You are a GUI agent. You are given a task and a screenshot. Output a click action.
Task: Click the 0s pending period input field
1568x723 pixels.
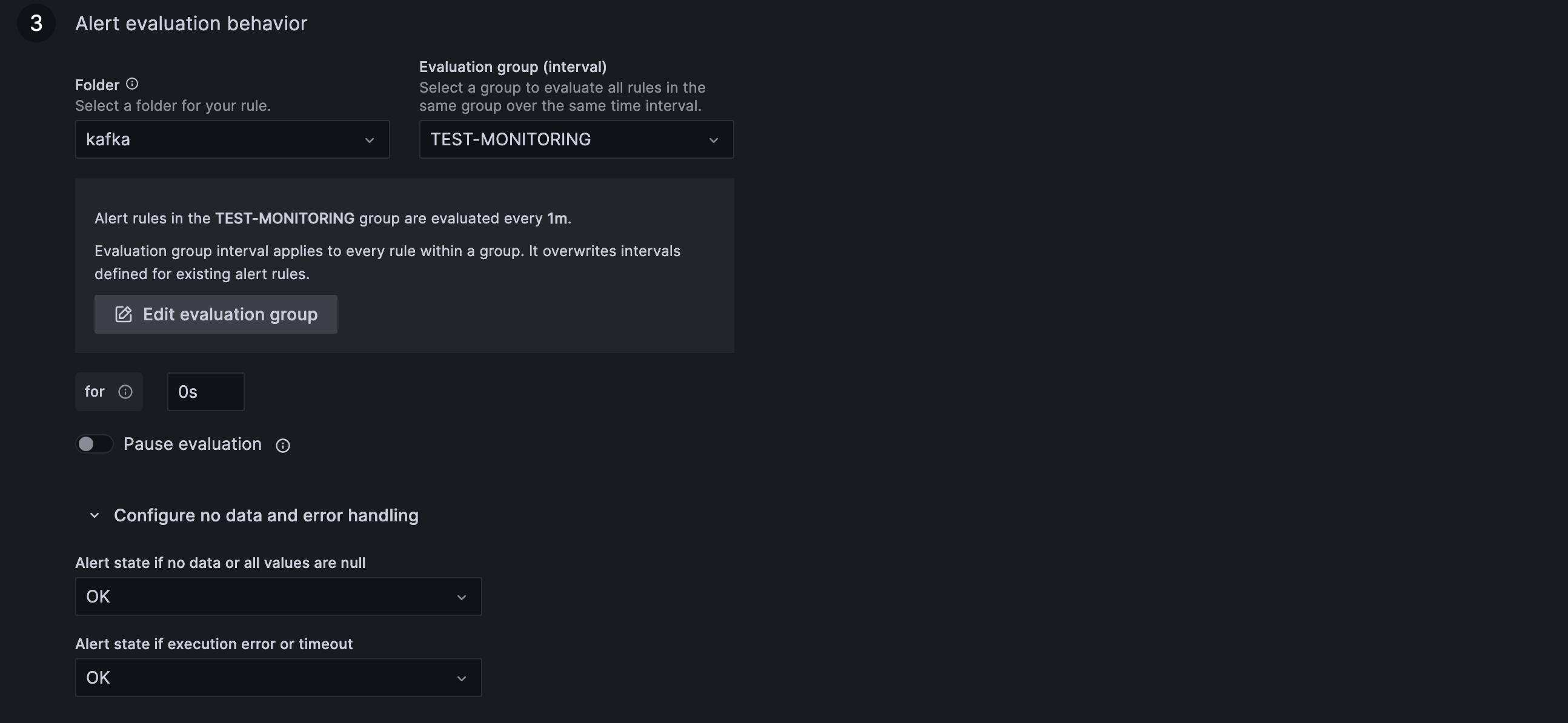click(205, 392)
